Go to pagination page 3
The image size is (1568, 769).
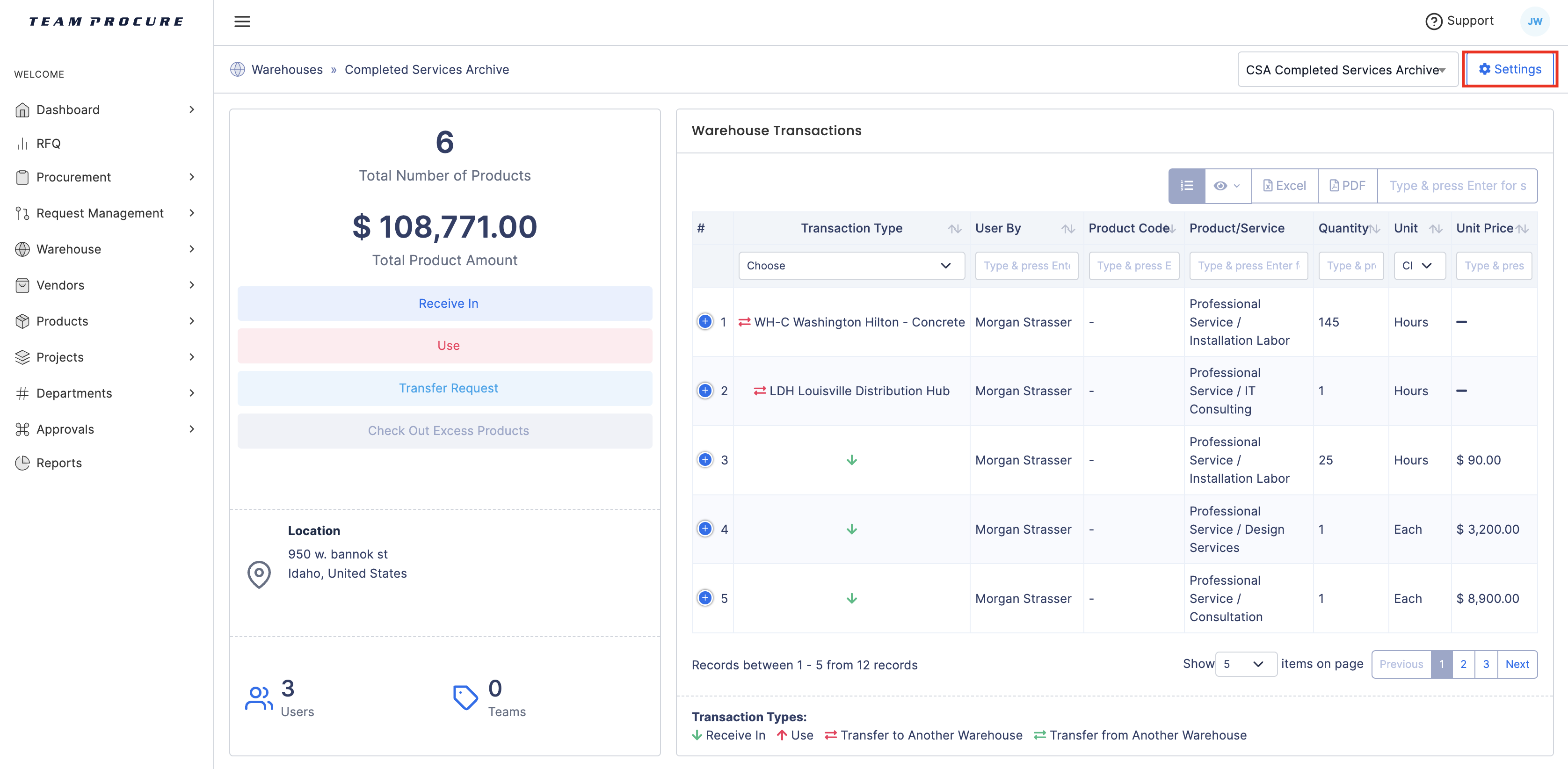click(1486, 664)
